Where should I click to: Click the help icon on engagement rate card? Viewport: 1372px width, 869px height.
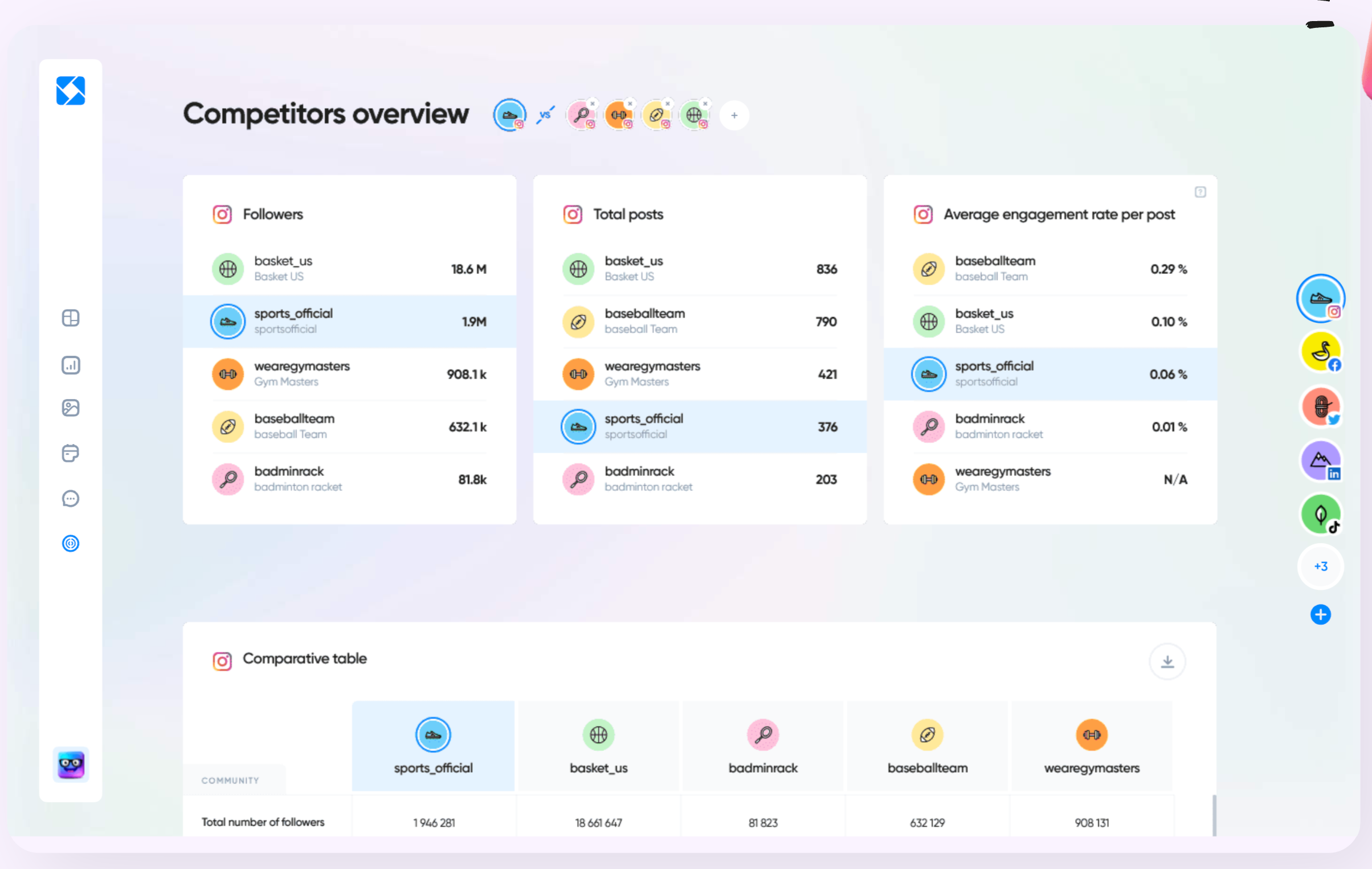(x=1200, y=192)
